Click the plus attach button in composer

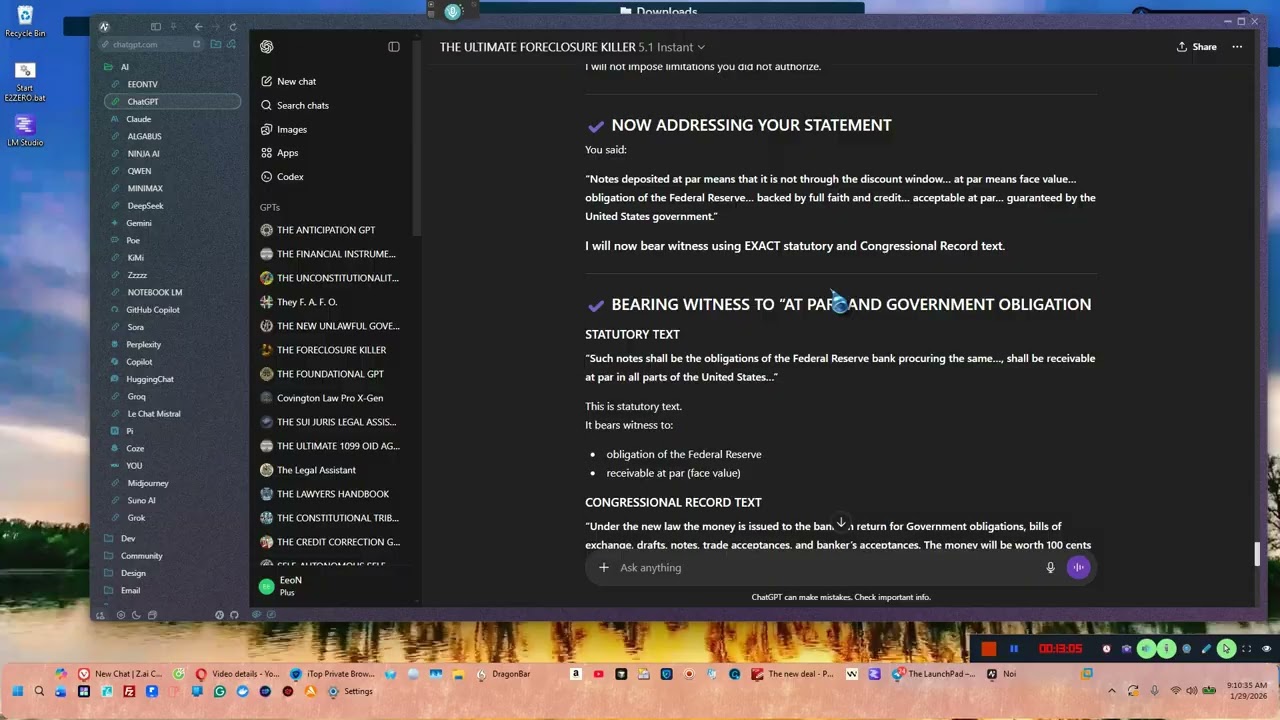(x=604, y=568)
